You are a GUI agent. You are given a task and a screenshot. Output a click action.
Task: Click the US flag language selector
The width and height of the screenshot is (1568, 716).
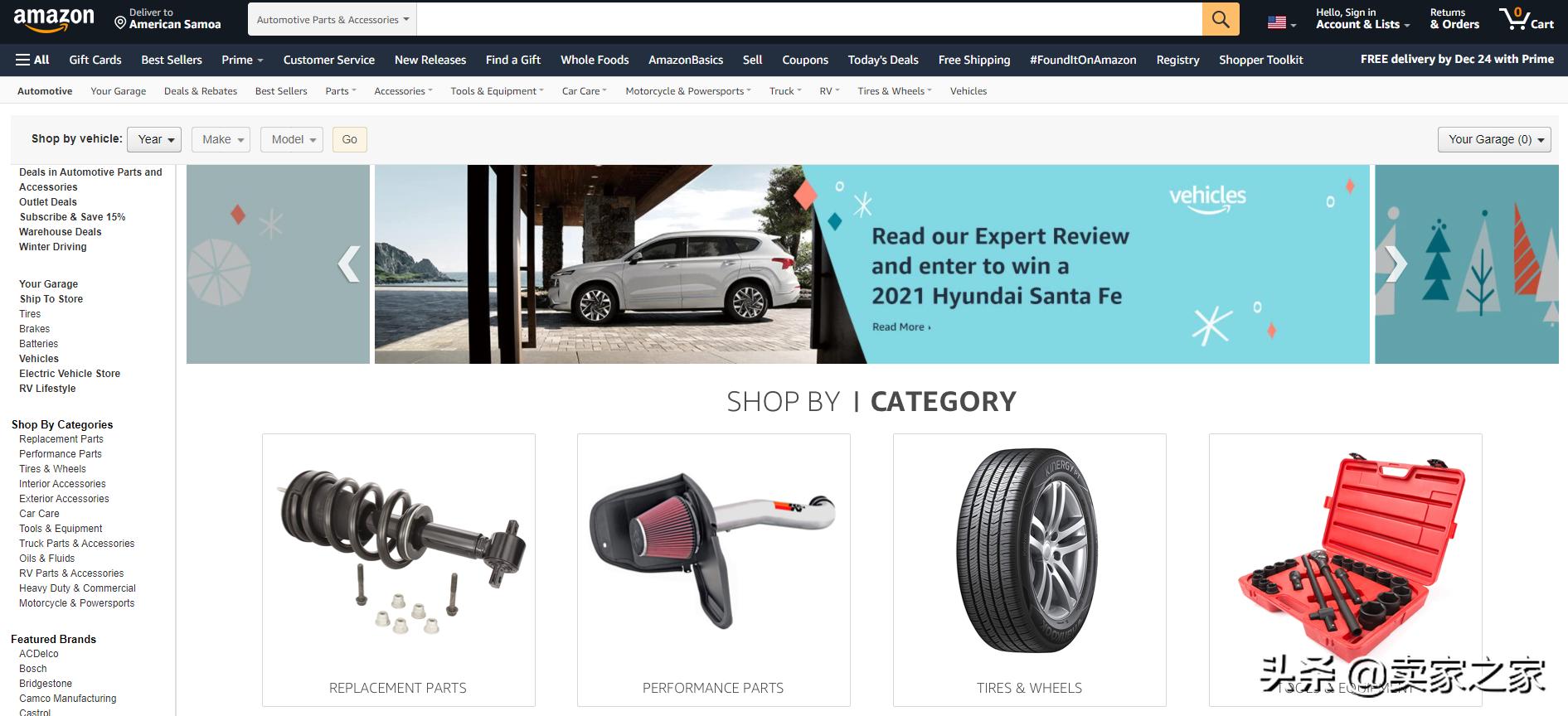pos(1281,23)
